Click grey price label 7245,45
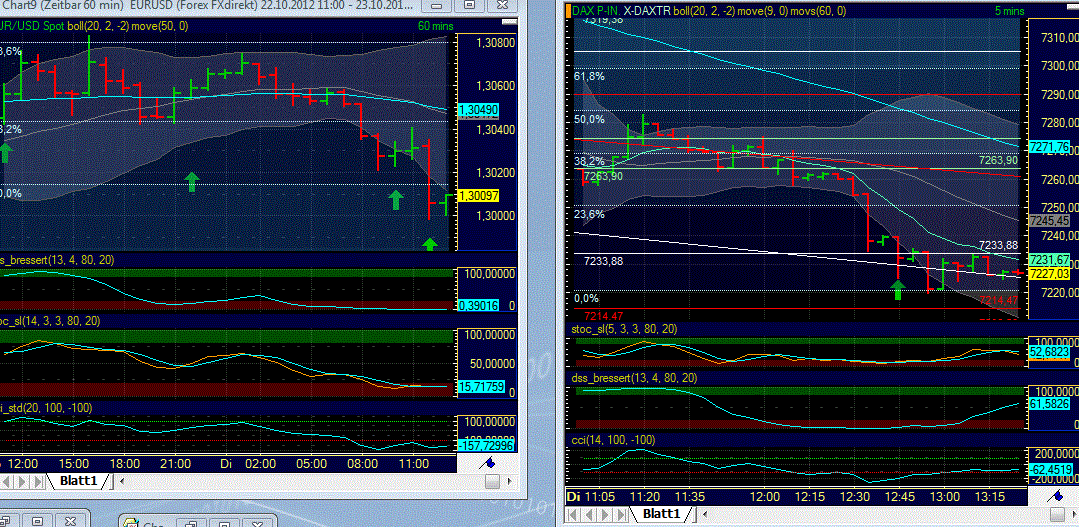The width and height of the screenshot is (1079, 527). (x=1049, y=221)
